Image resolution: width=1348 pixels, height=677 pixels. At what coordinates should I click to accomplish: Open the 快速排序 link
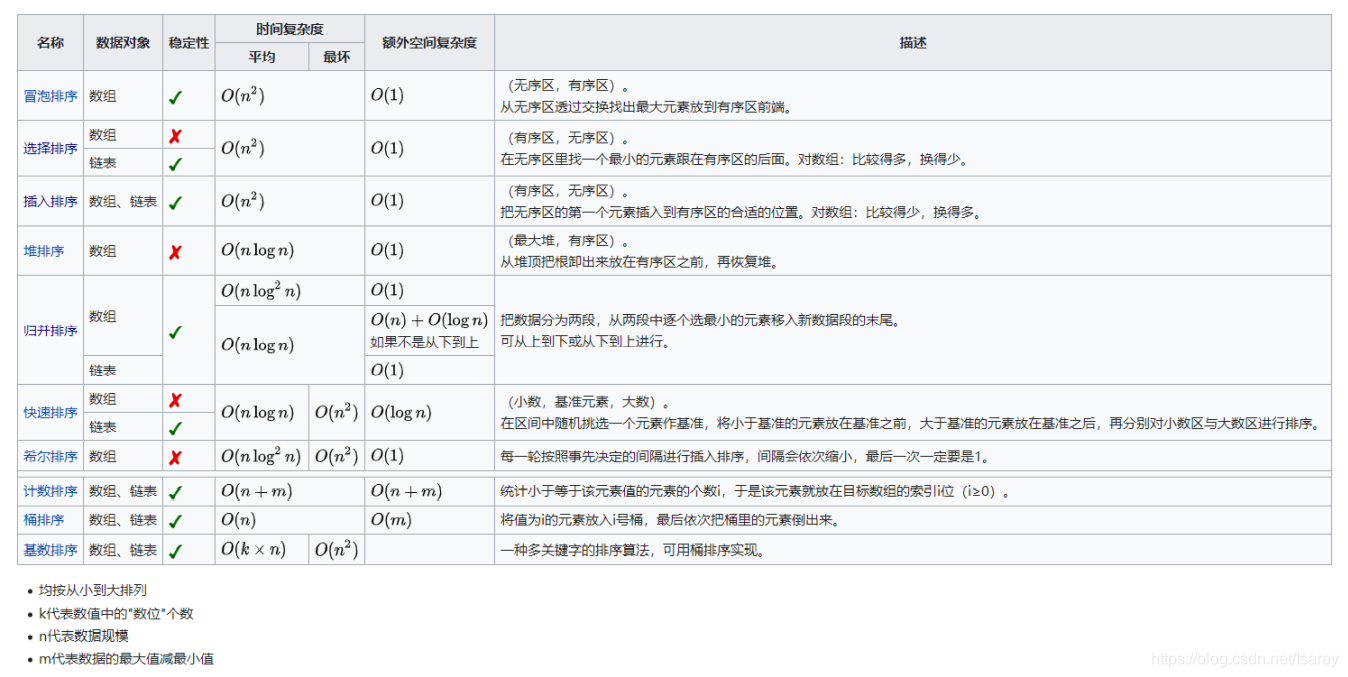click(x=49, y=412)
